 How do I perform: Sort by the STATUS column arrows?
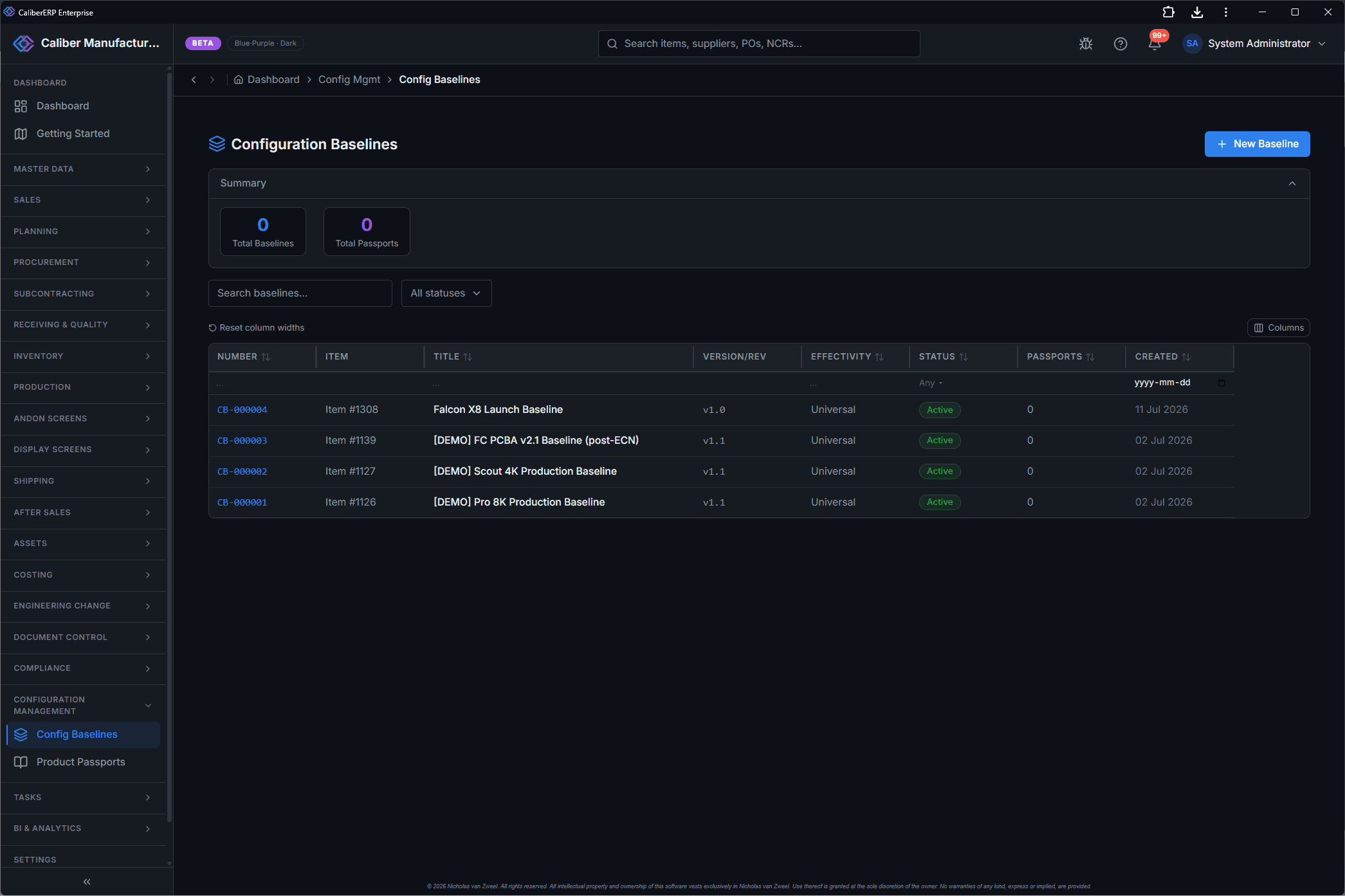coord(964,357)
